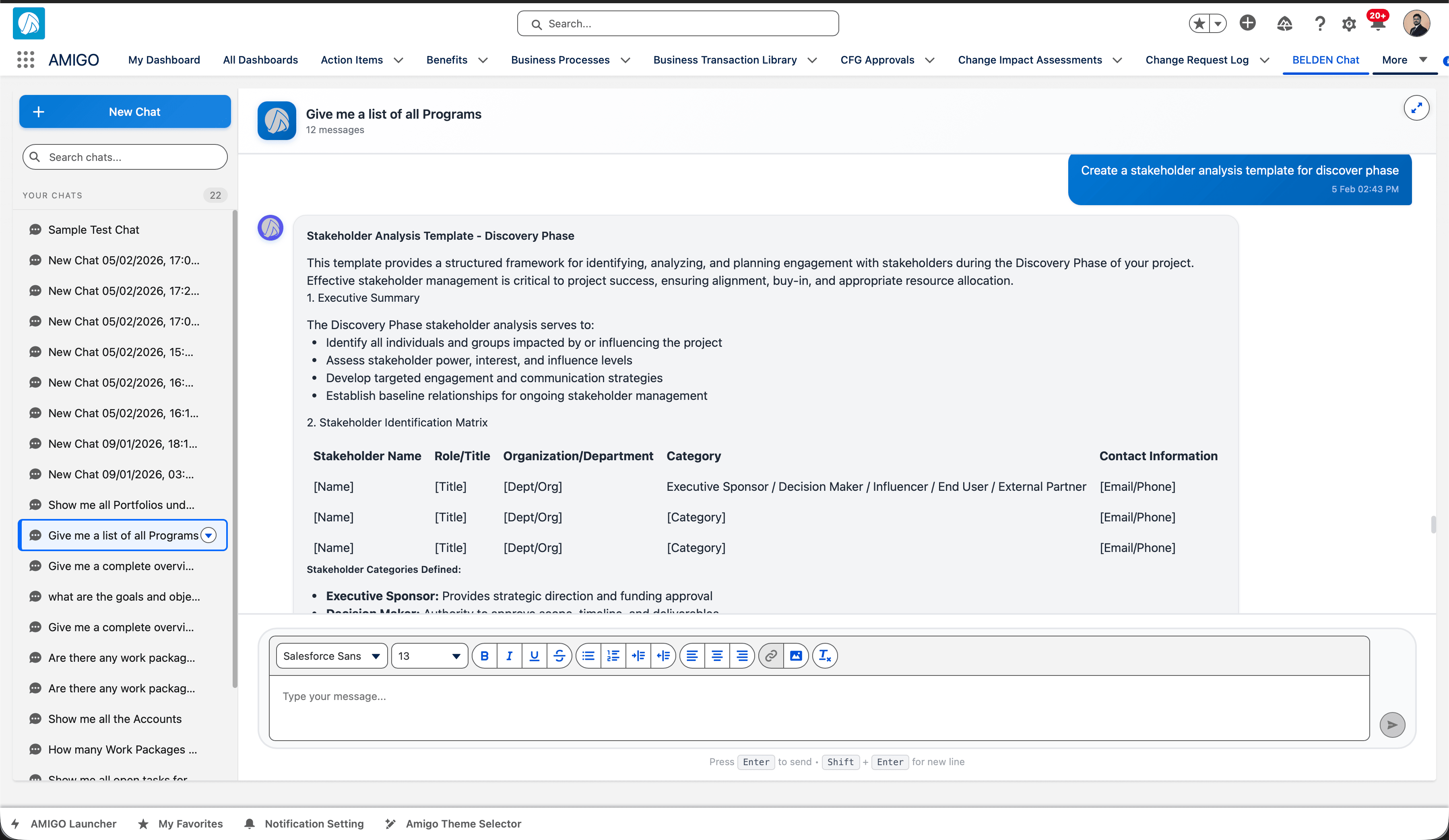Screen dimensions: 1449x840
Task: Click the conversation scrollbar thumb
Action: pos(1433,525)
